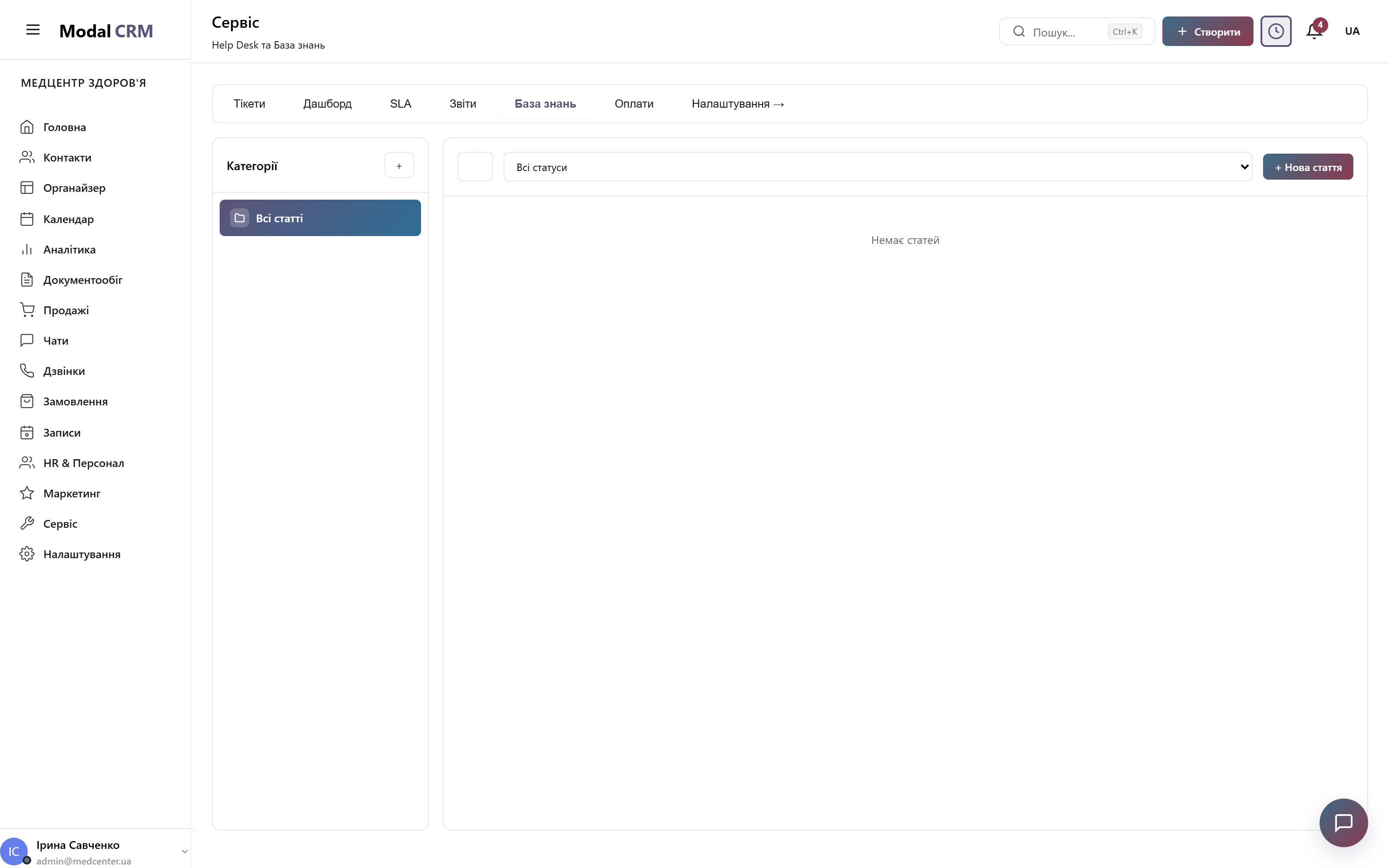The height and width of the screenshot is (868, 1389).
Task: Click the Ірина Савченко user name
Action: [x=78, y=845]
